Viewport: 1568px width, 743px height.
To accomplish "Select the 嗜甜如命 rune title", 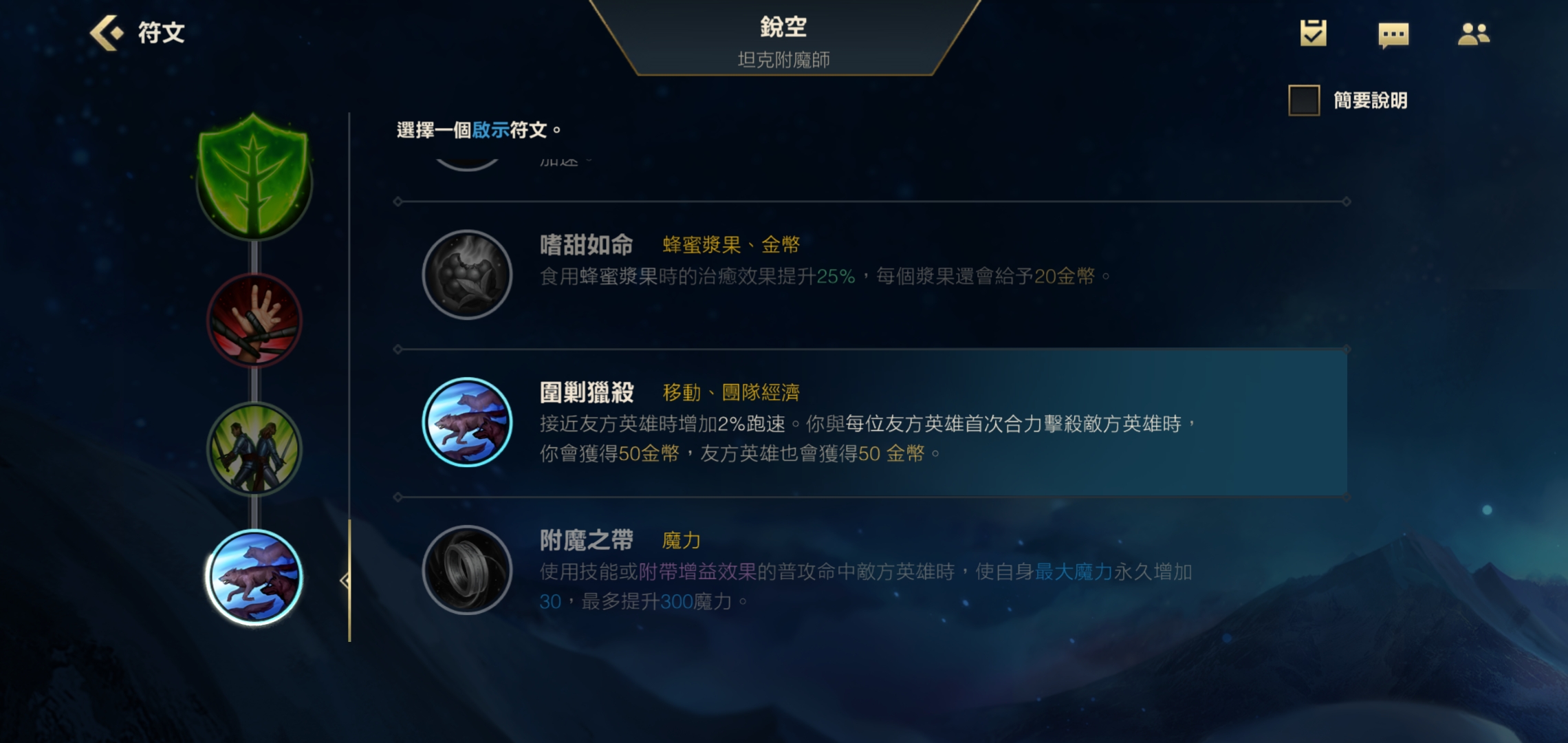I will 586,244.
